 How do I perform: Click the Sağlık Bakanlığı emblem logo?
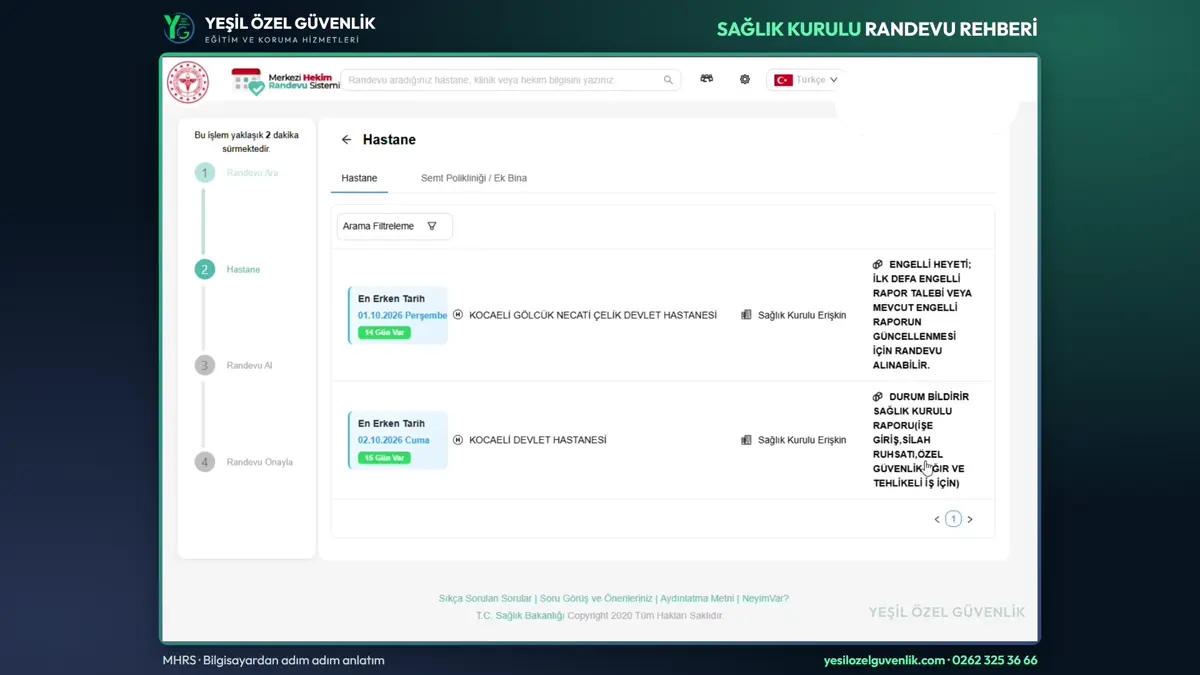click(188, 82)
